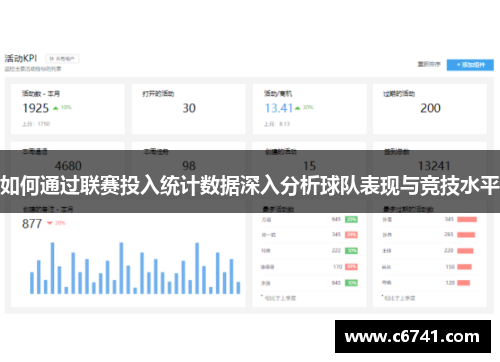Open the user filter dropdown beside 活动KPI
The width and height of the screenshot is (500, 362).
click(62, 59)
